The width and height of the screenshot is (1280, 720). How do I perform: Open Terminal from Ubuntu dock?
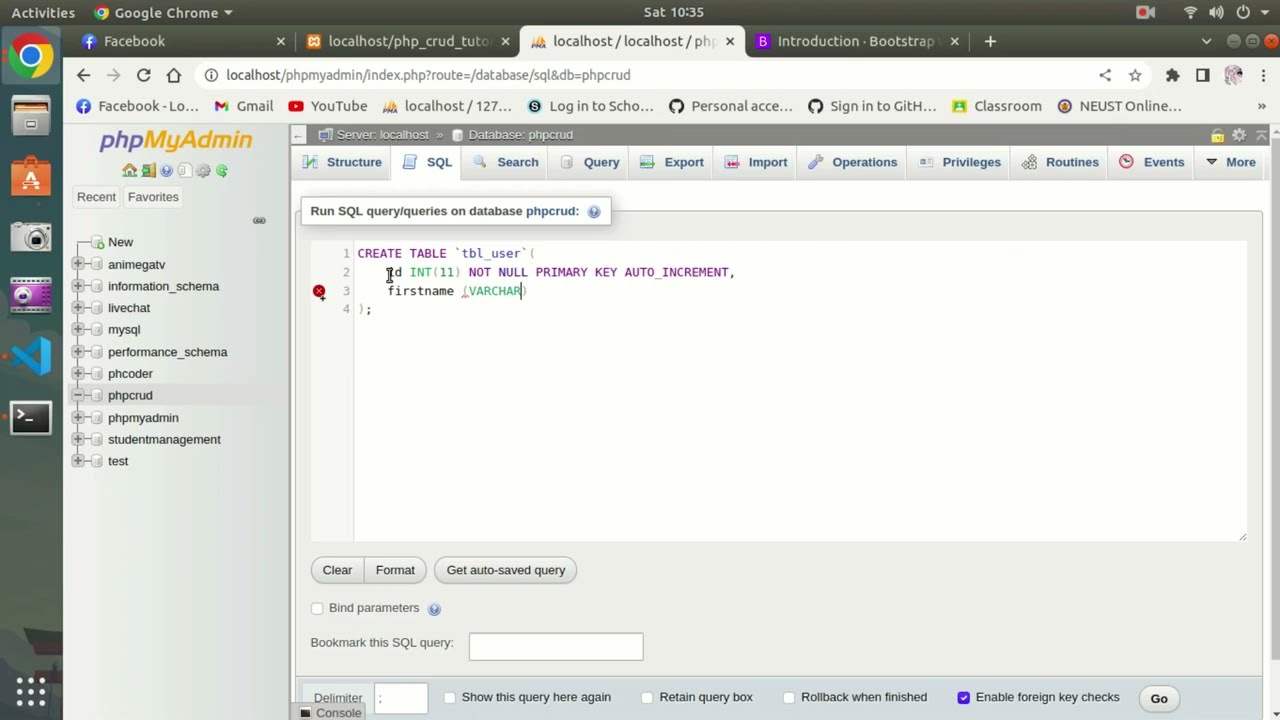coord(31,417)
